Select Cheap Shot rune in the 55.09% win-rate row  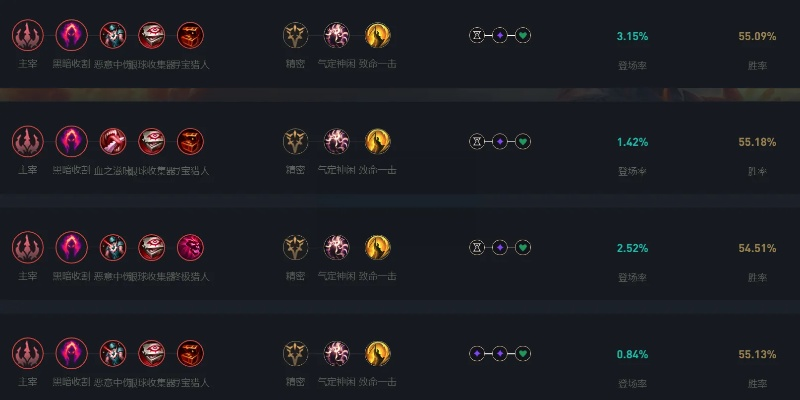[x=112, y=36]
